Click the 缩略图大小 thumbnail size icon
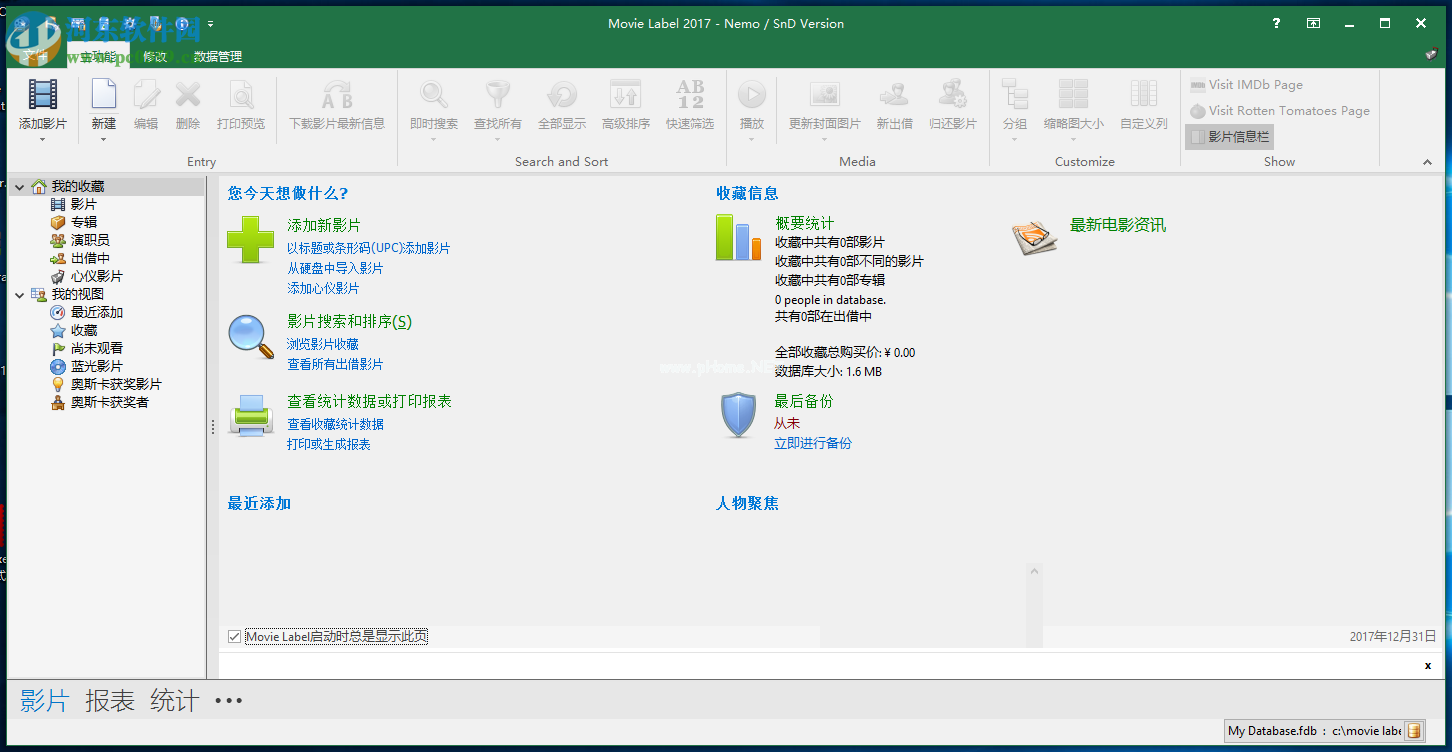Viewport: 1452px width, 752px height. click(1073, 95)
